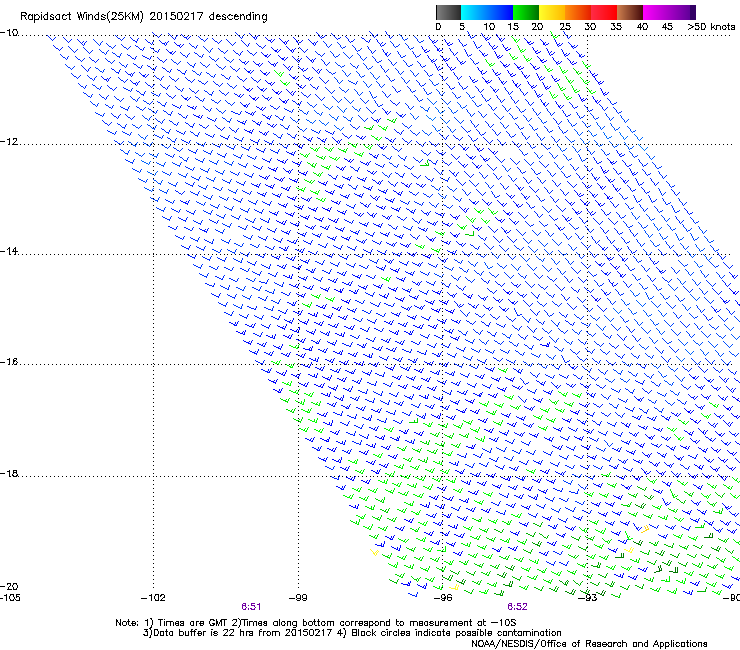Select the "-96" longitude axis label
The width and height of the screenshot is (740, 650).
[x=443, y=598]
